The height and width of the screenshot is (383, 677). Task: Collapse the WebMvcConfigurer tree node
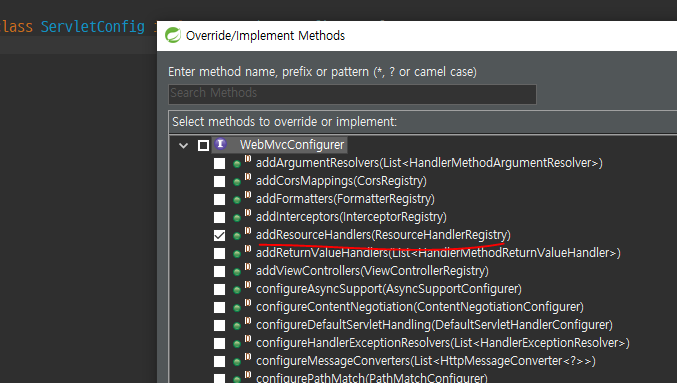tap(183, 146)
